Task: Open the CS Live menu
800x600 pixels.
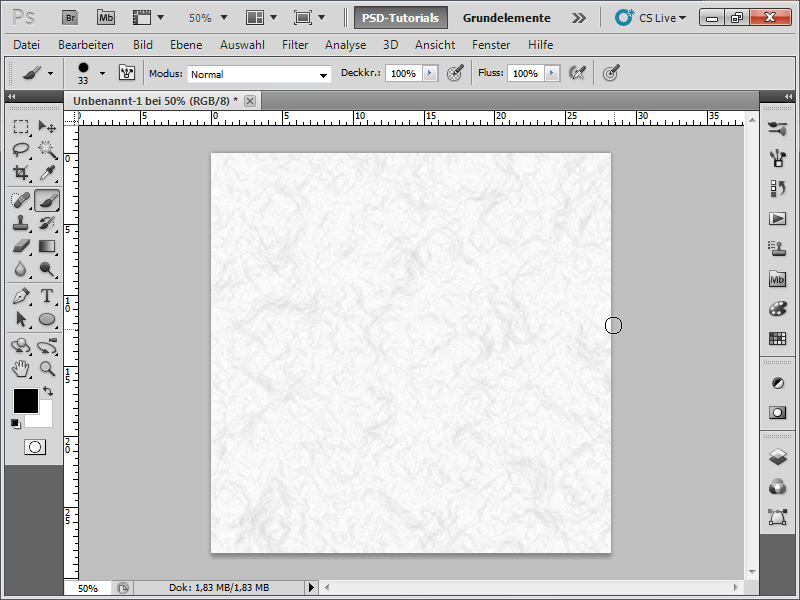Action: tap(651, 18)
